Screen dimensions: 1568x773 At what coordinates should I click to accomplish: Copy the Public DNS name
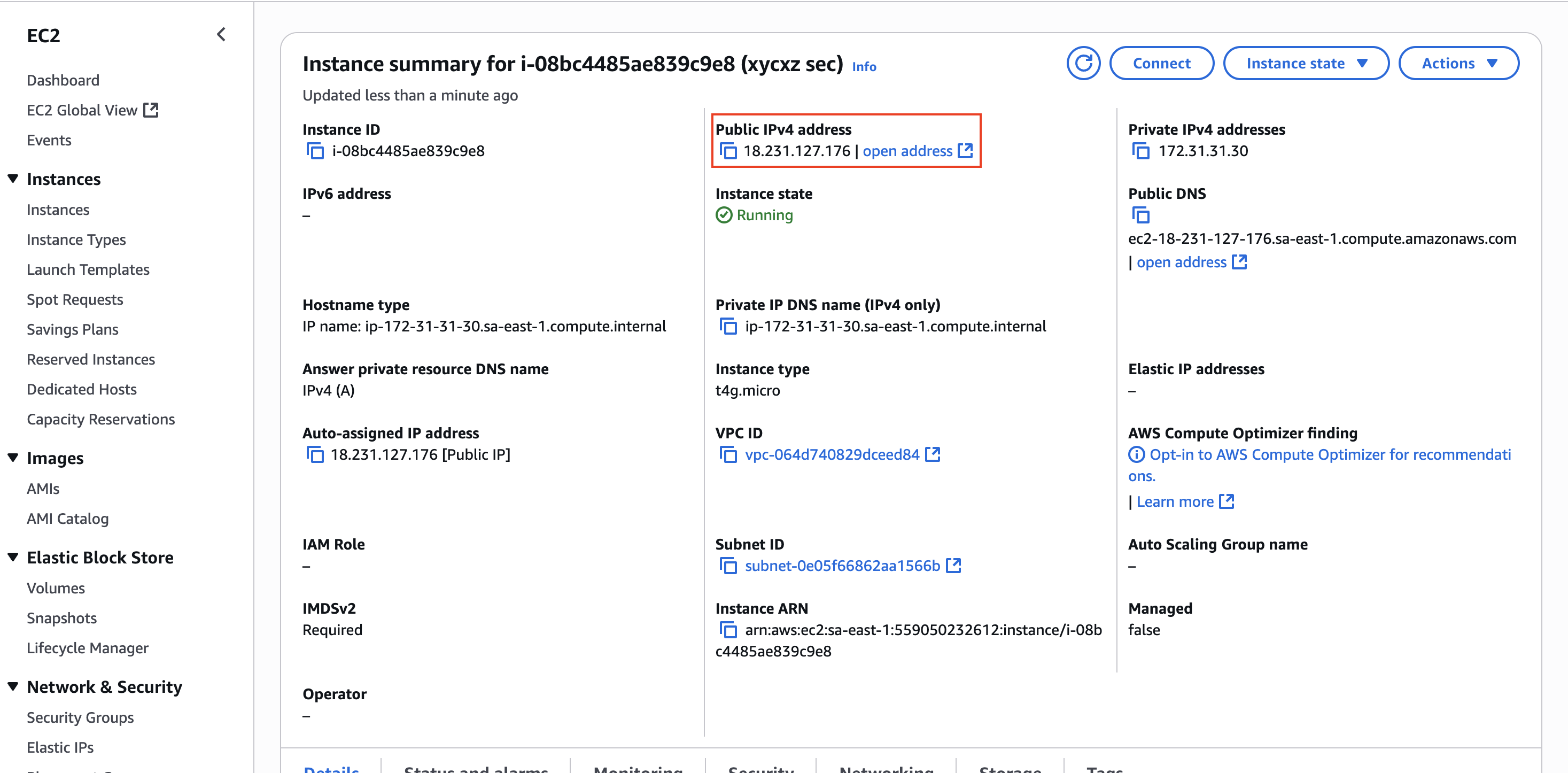point(1142,215)
